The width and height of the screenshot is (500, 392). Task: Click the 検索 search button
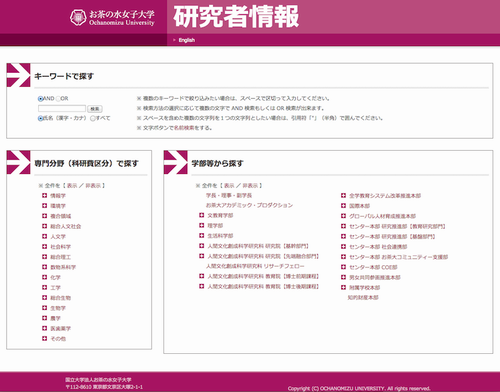click(x=95, y=109)
